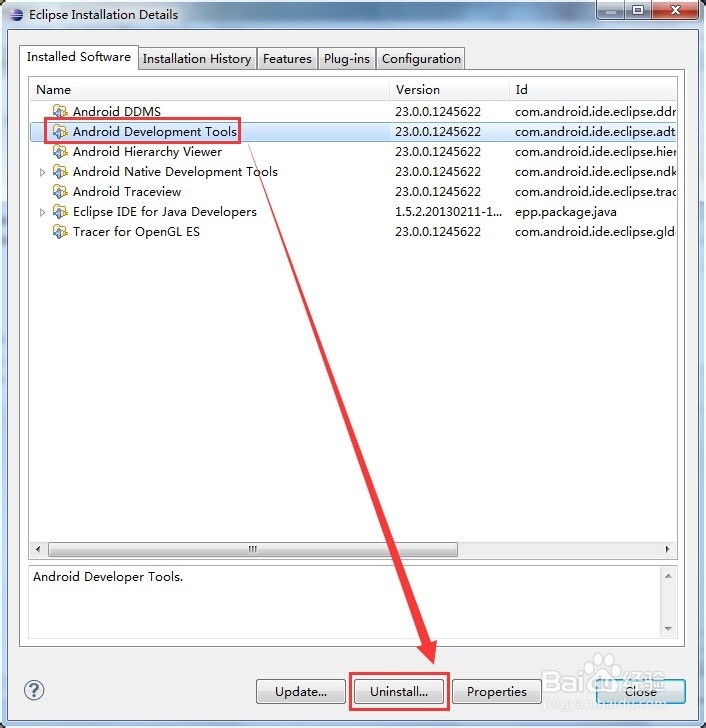This screenshot has height=728, width=706.
Task: Click the com.android.ide.eclipse.adt Id cell
Action: coord(595,132)
